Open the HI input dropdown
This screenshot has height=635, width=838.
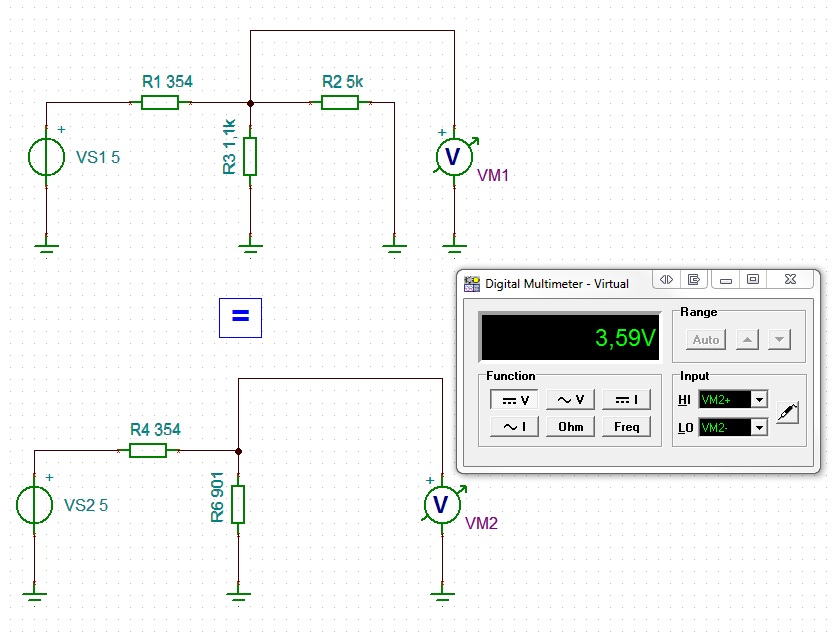759,399
